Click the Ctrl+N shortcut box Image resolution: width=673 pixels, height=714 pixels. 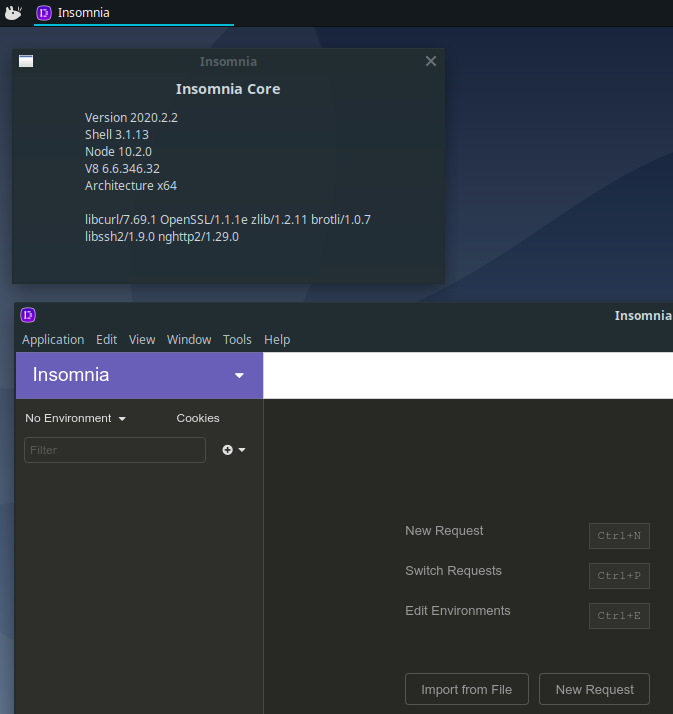(619, 536)
